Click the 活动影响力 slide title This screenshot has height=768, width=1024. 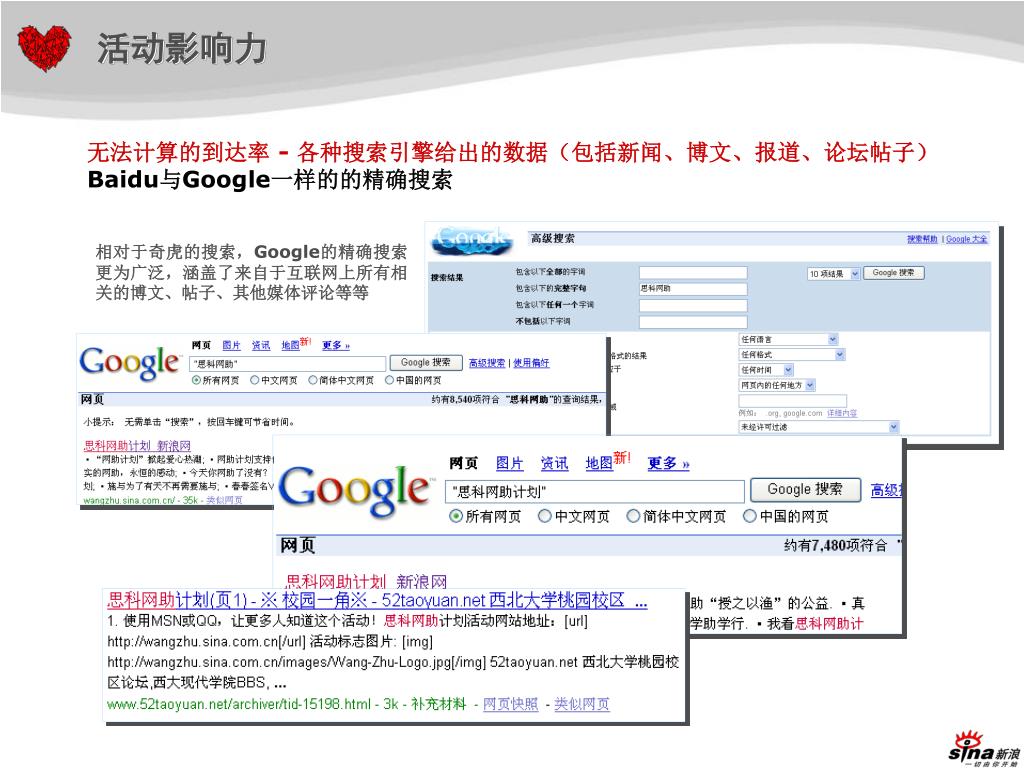click(x=182, y=48)
